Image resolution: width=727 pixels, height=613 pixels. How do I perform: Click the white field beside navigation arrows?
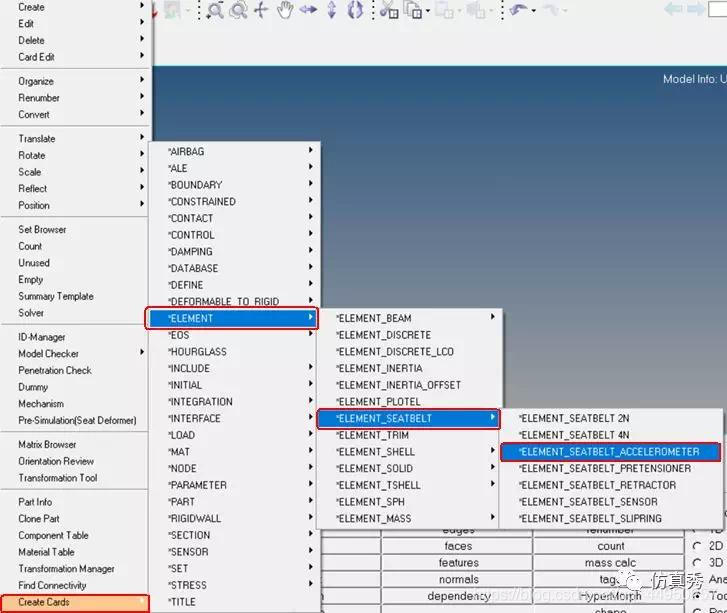click(718, 9)
